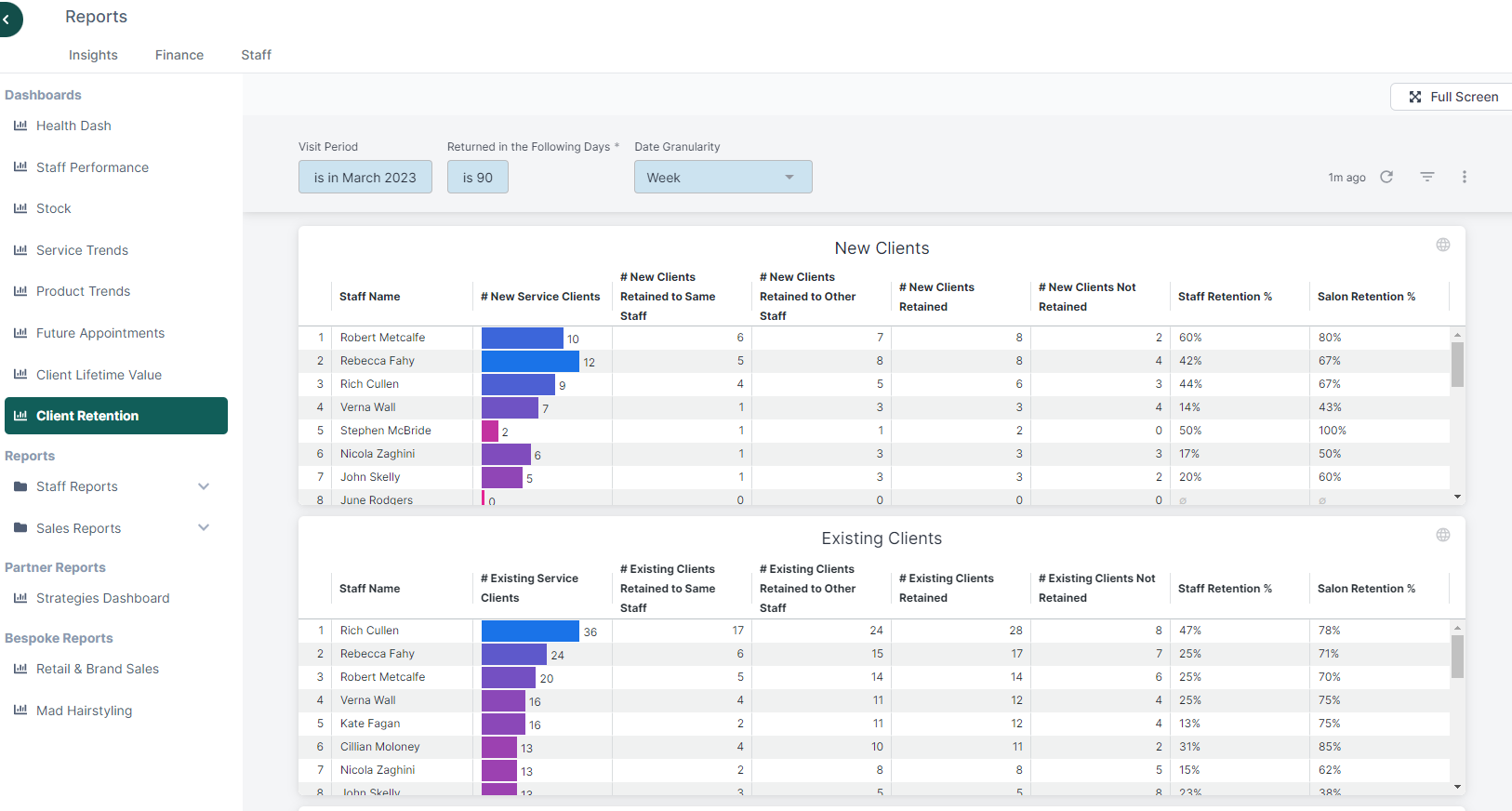
Task: Sort New Clients by Staff Retention %
Action: [1225, 297]
